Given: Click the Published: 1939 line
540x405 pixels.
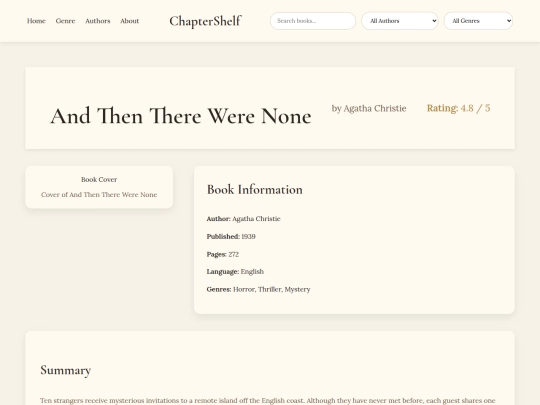Looking at the screenshot, I should coord(231,237).
